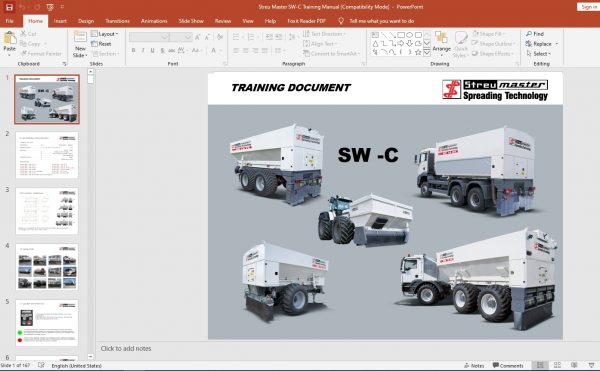Open Change Case (Aa) dropdown
Image resolution: width=600 pixels, height=371 pixels.
[197, 50]
